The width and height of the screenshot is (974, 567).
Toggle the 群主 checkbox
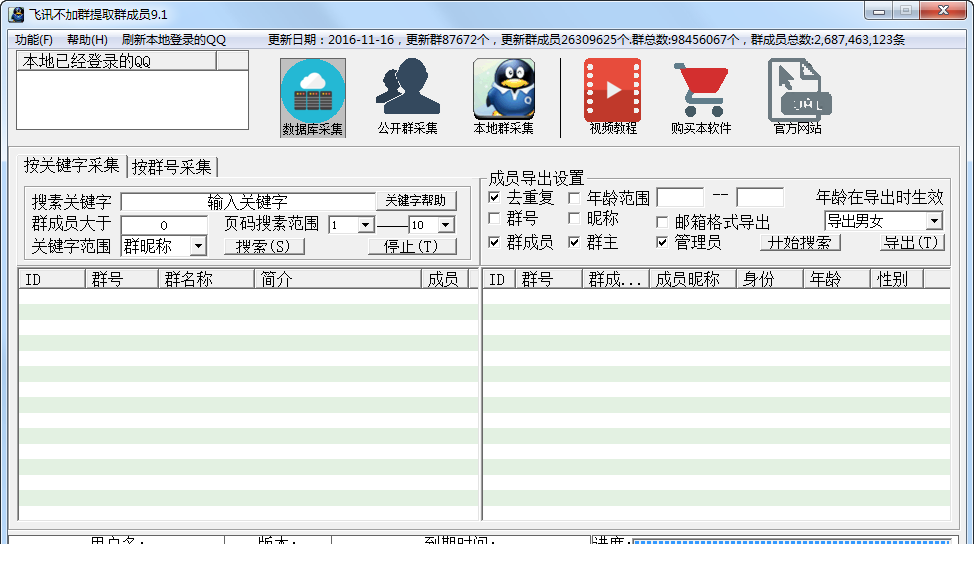tap(574, 242)
